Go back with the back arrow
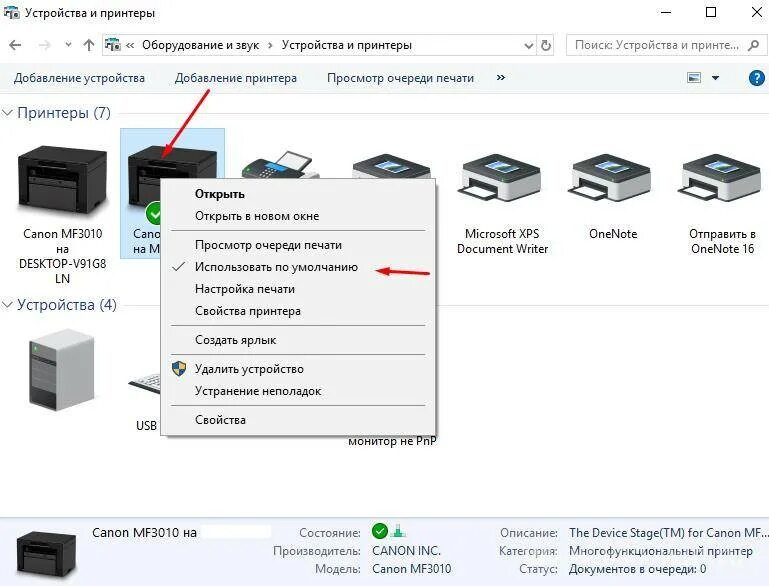This screenshot has width=769, height=586. coord(15,45)
